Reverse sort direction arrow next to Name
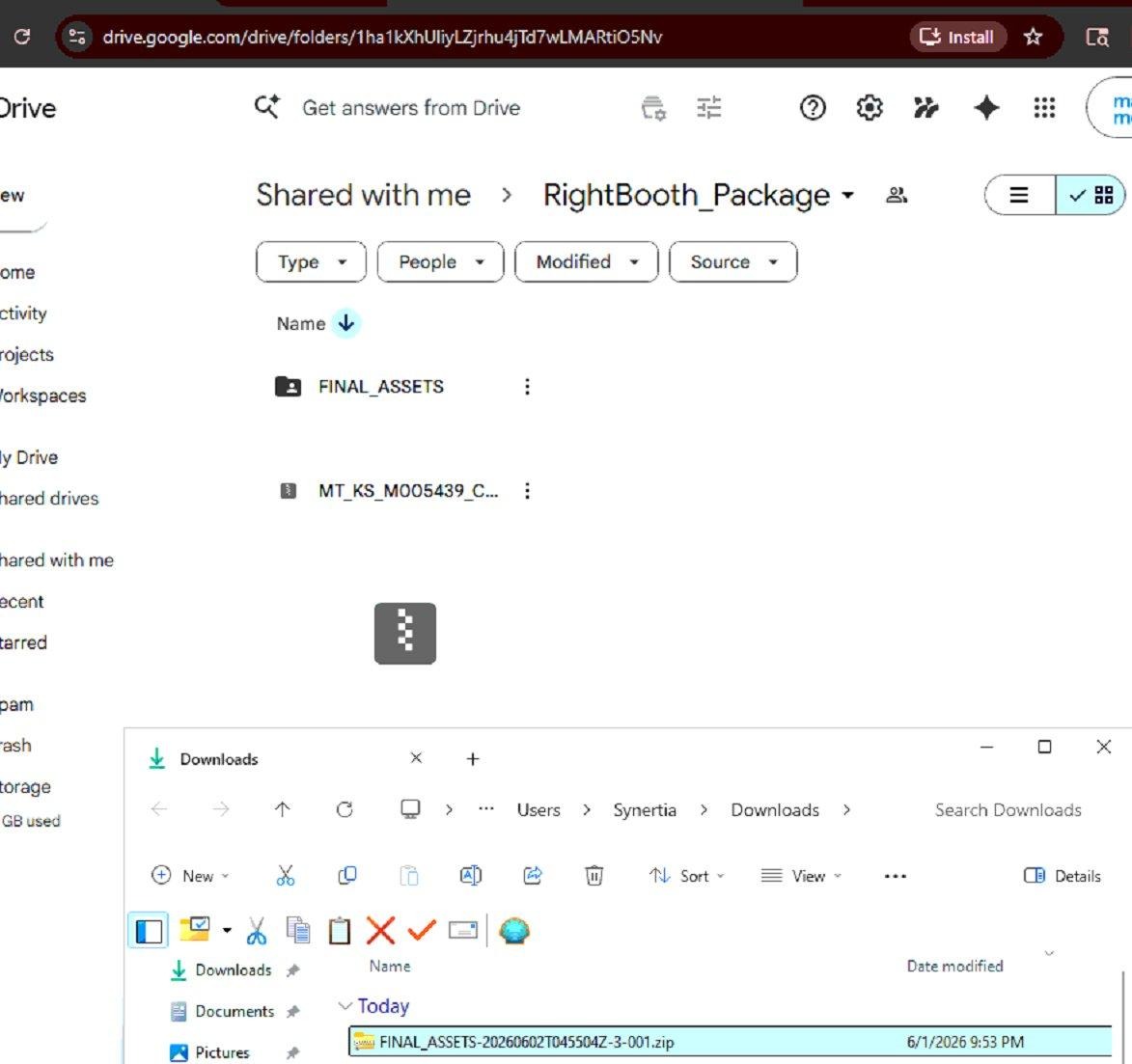The height and width of the screenshot is (1064, 1132). [x=346, y=322]
